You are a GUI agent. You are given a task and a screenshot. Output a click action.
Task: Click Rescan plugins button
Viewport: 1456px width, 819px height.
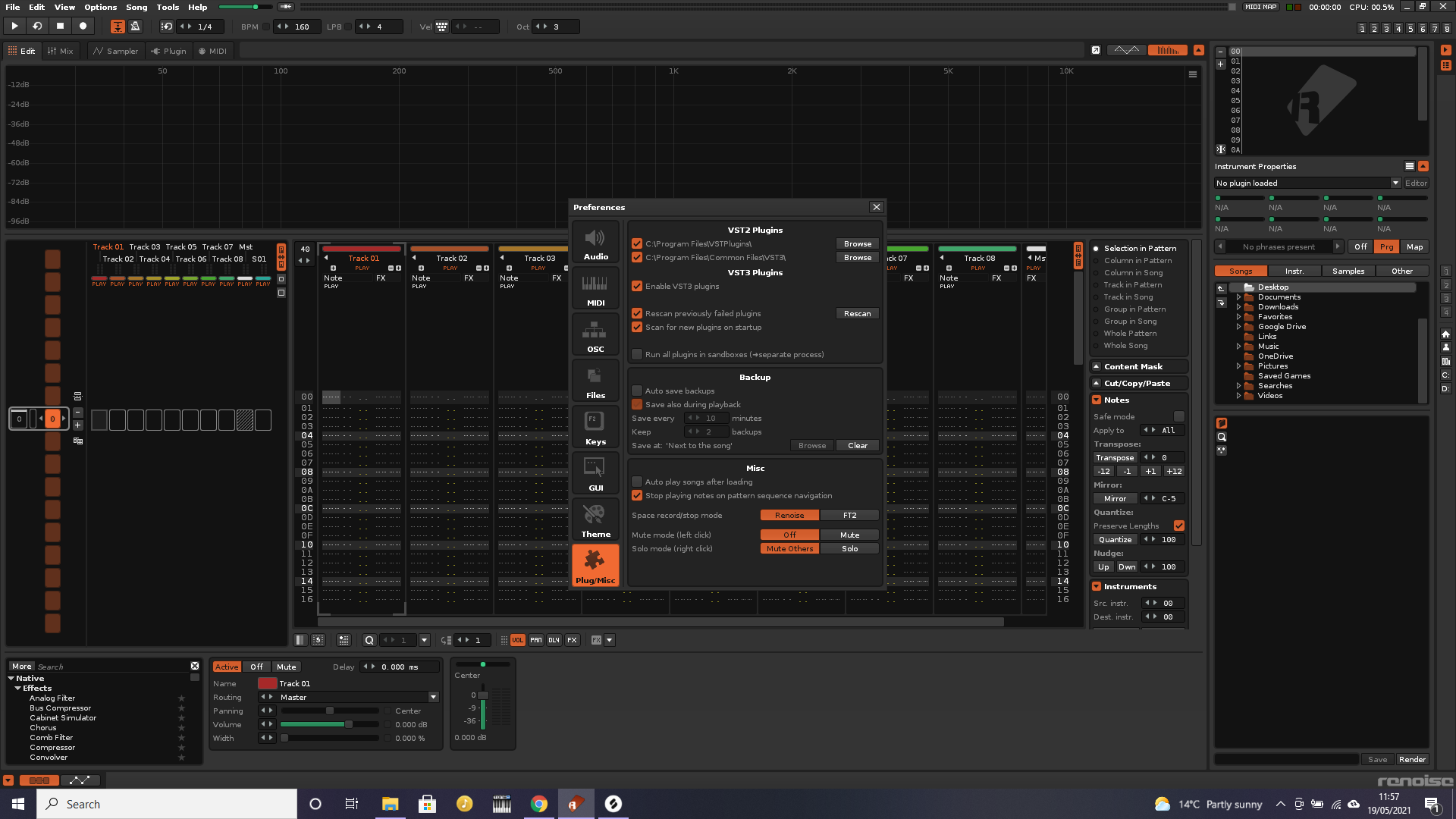pos(858,314)
